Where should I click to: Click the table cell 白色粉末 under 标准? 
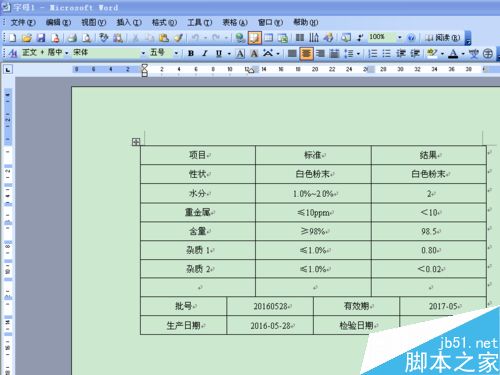(313, 174)
